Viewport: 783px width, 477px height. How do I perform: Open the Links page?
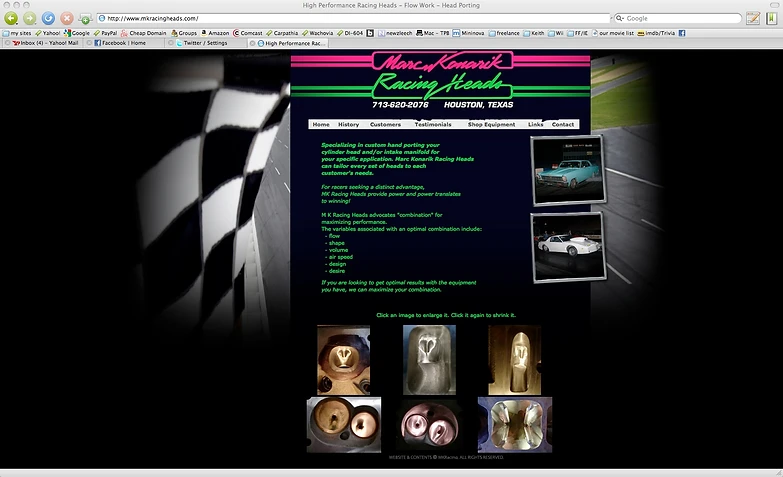click(535, 124)
